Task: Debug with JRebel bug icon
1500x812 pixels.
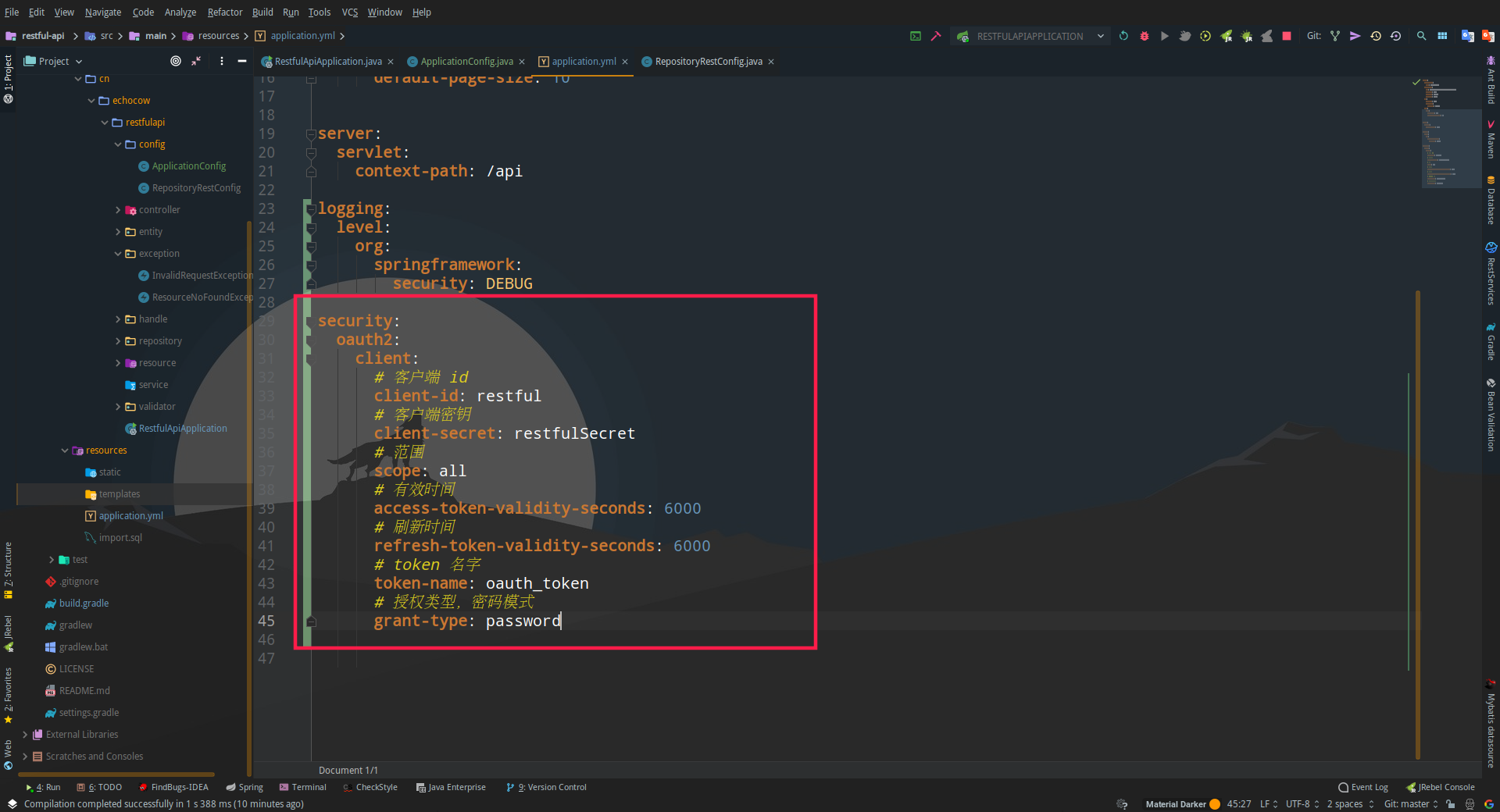Action: [1247, 36]
